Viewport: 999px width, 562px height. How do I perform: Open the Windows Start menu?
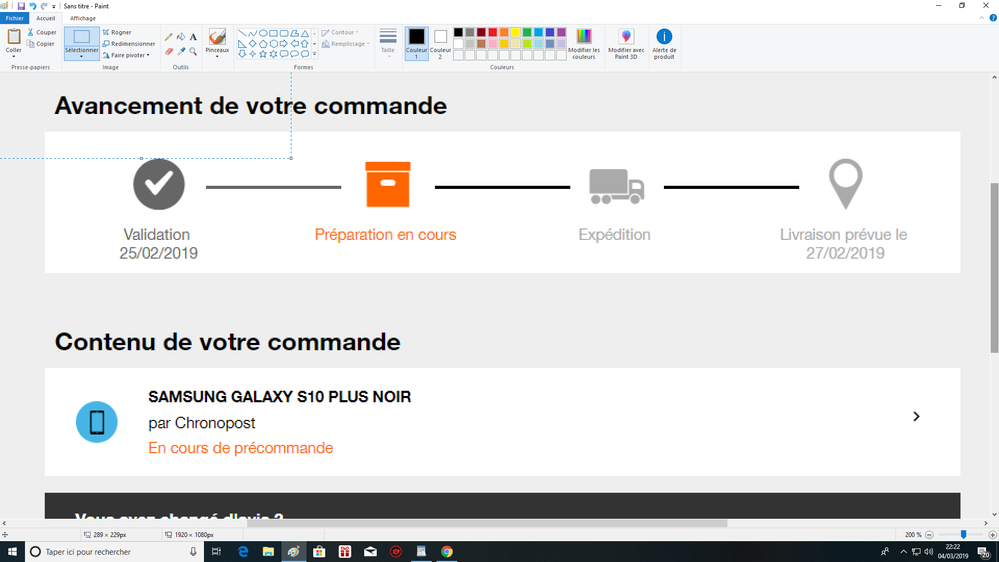[x=12, y=552]
